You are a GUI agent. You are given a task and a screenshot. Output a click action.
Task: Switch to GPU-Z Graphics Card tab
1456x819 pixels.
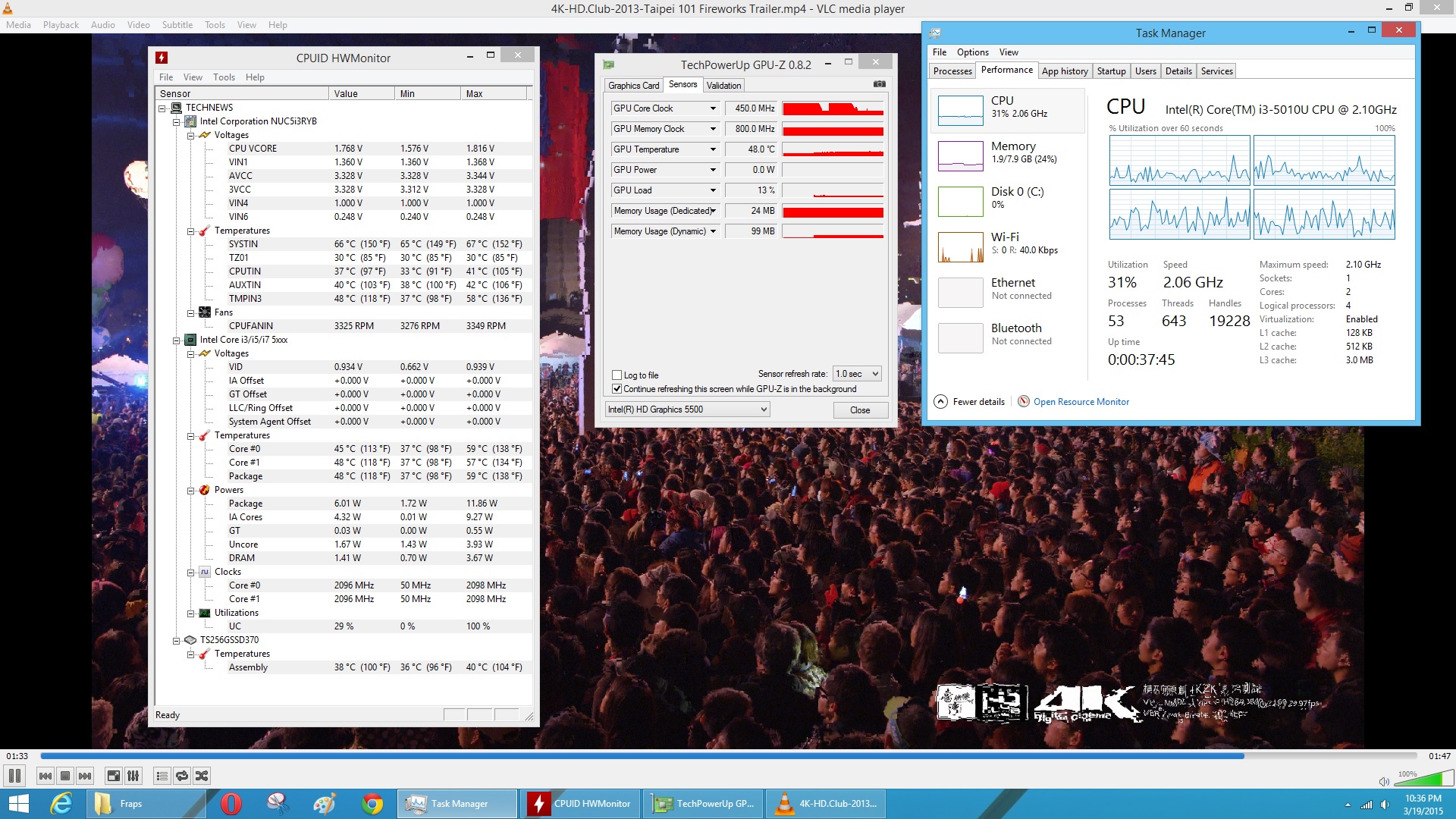(x=633, y=86)
